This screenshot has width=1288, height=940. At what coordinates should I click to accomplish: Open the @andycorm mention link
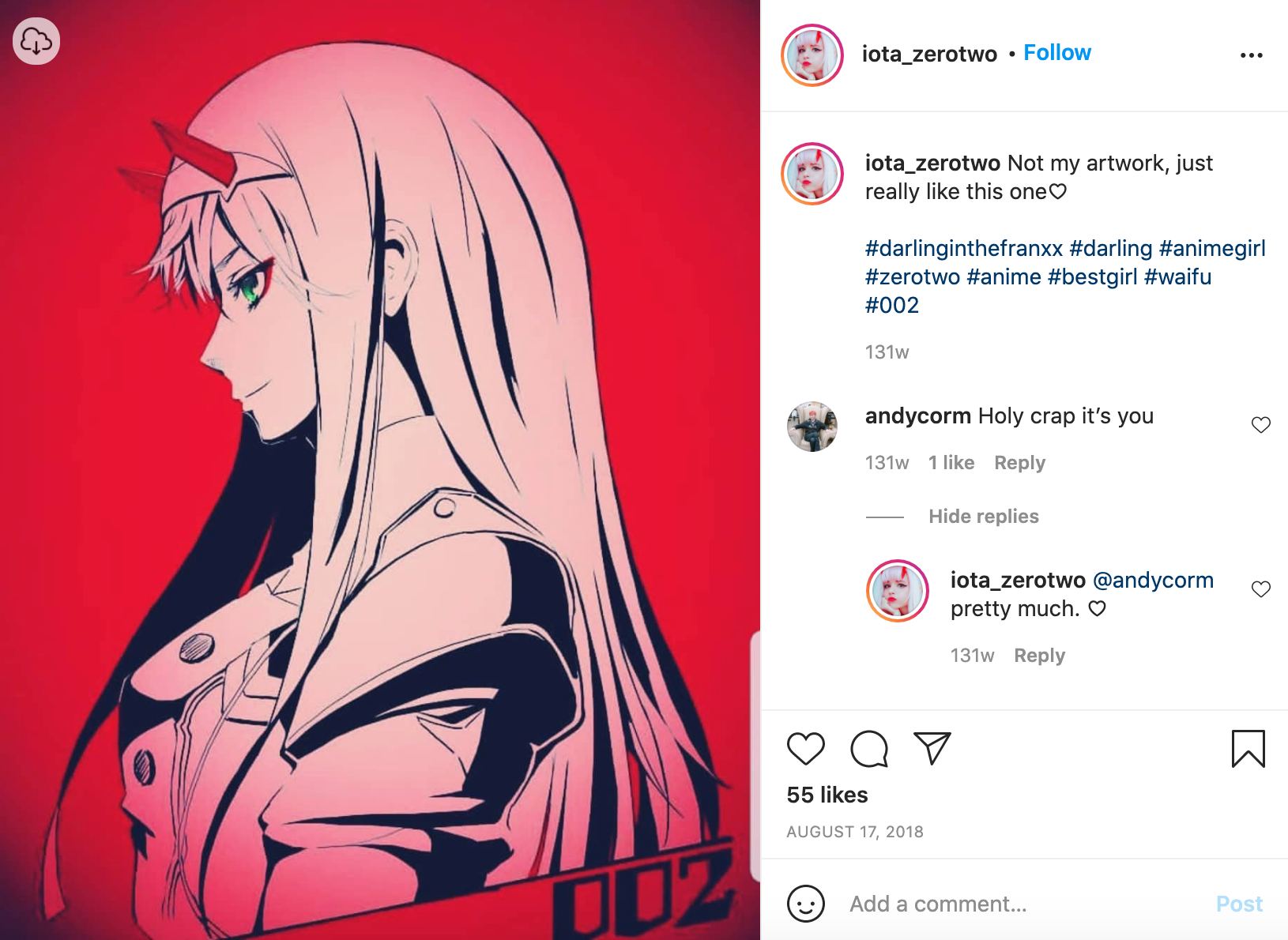coord(1153,581)
